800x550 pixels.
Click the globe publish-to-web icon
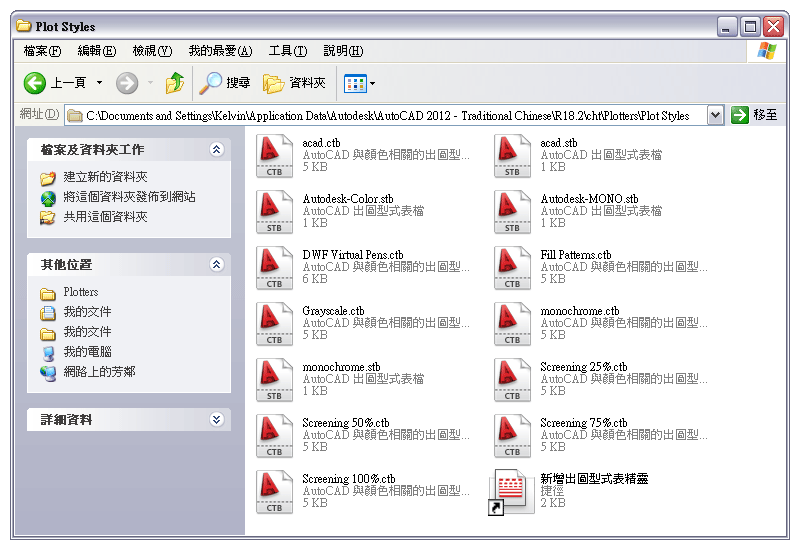48,198
